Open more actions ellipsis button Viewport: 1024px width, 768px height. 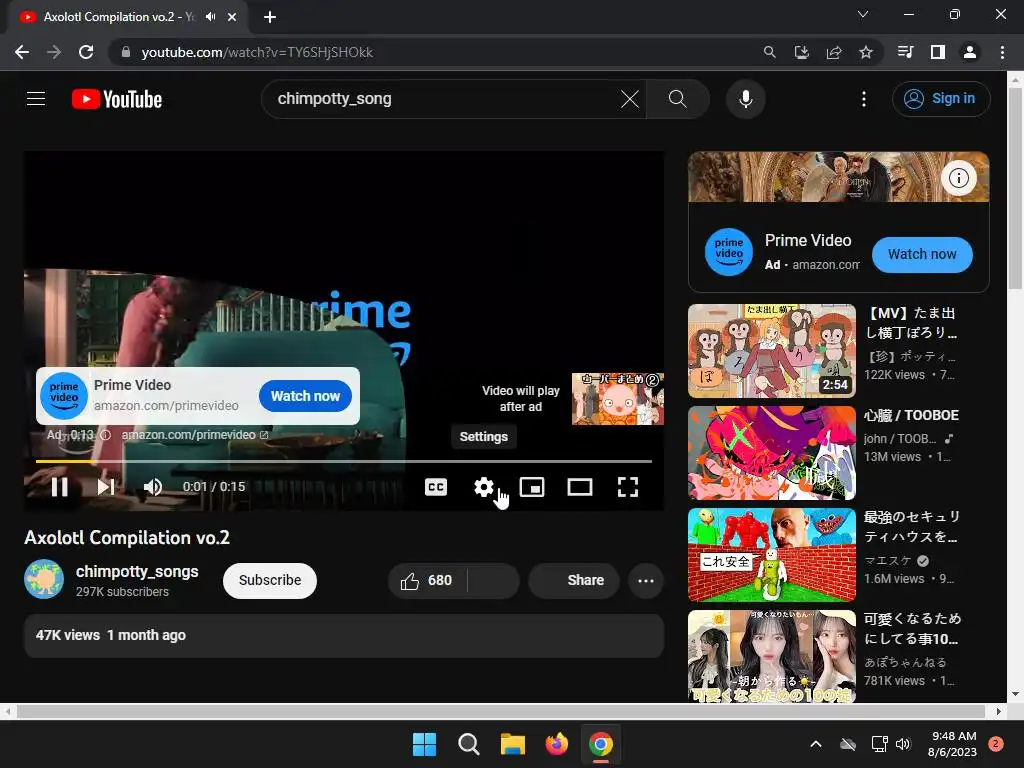pos(646,581)
